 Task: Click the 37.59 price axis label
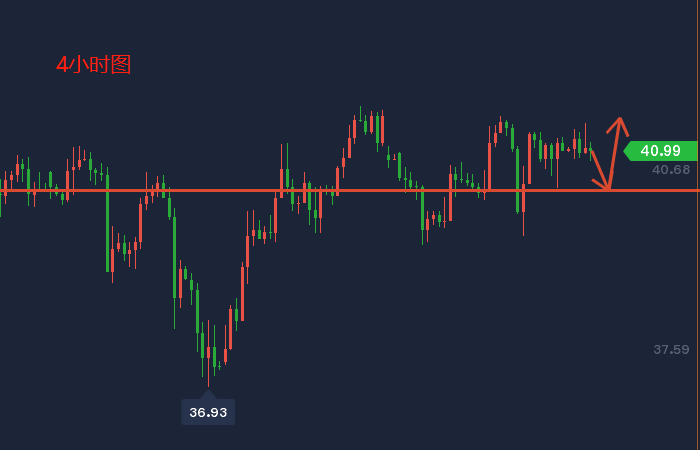point(671,349)
